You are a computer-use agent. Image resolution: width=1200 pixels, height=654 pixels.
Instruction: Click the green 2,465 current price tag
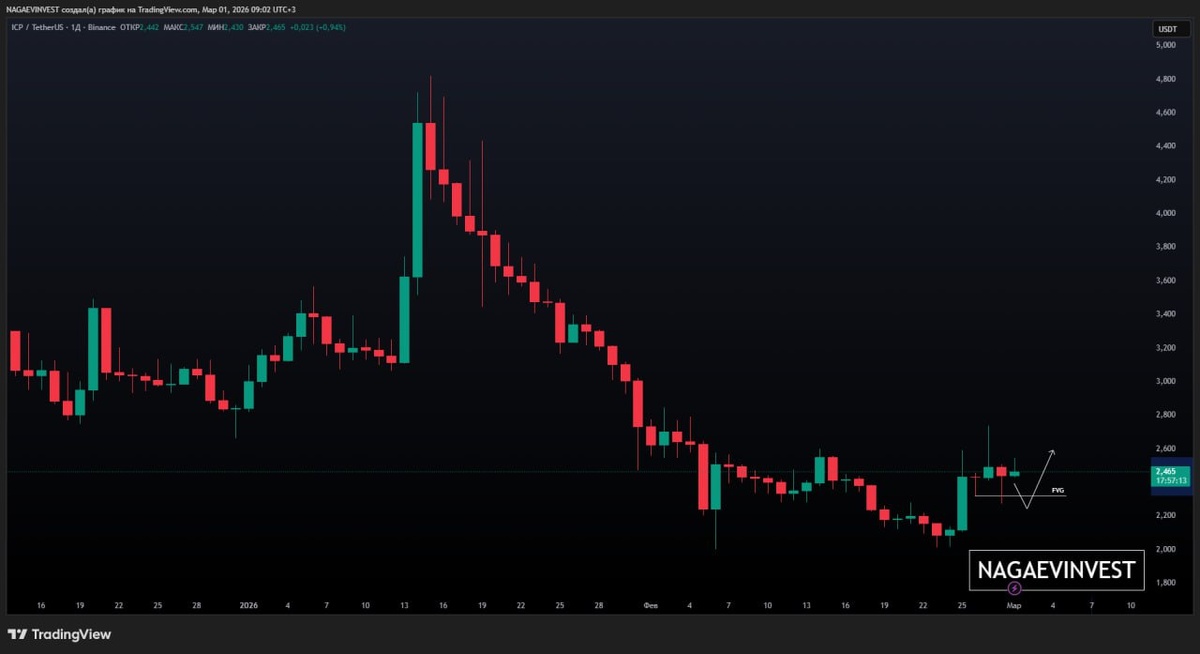coord(1165,471)
